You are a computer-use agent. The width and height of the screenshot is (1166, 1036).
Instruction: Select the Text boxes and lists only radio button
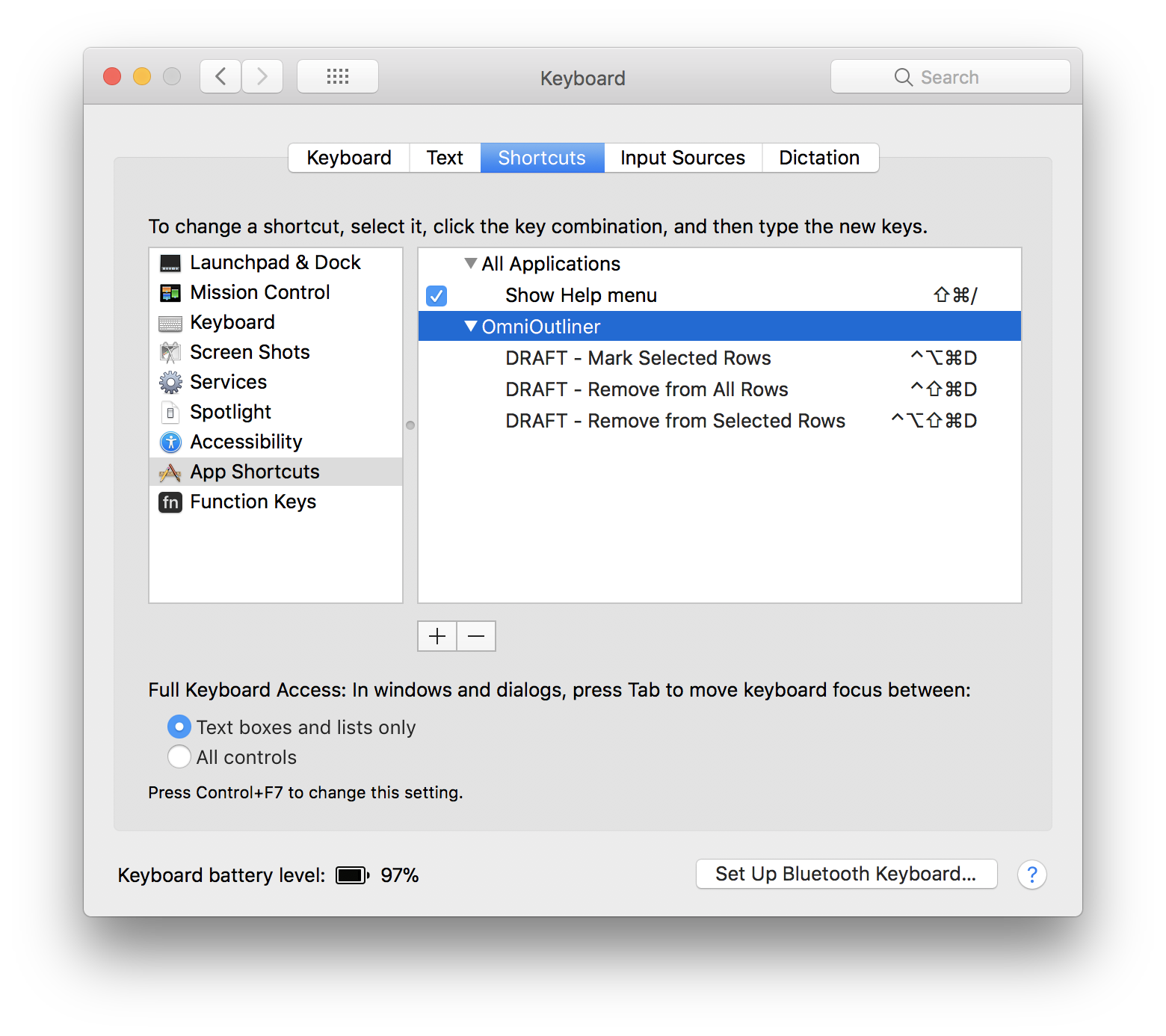(x=179, y=727)
